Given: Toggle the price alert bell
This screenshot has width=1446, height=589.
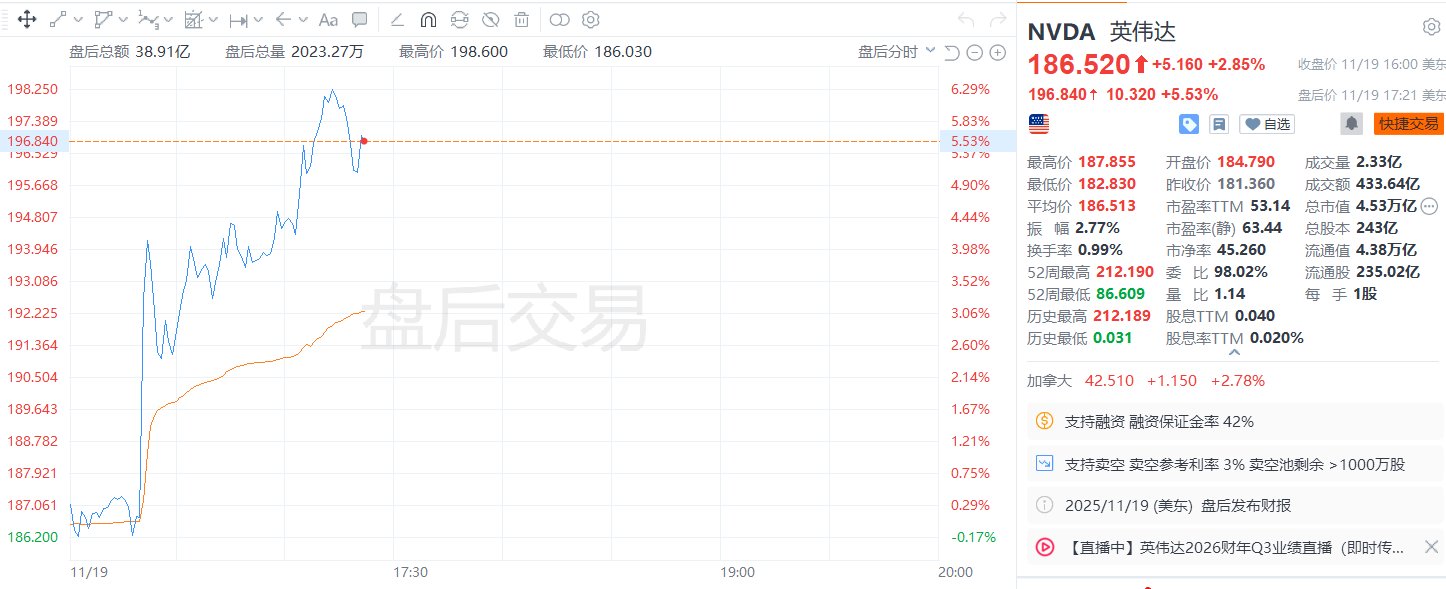Looking at the screenshot, I should pos(1351,124).
